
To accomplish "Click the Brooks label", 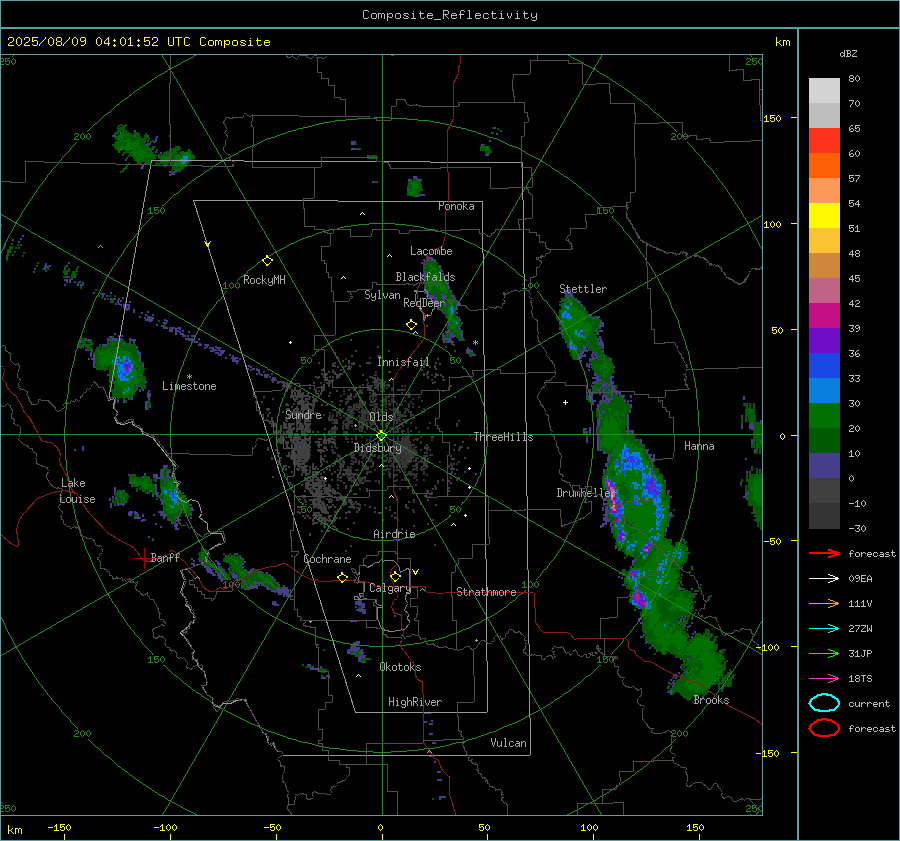I will point(711,700).
